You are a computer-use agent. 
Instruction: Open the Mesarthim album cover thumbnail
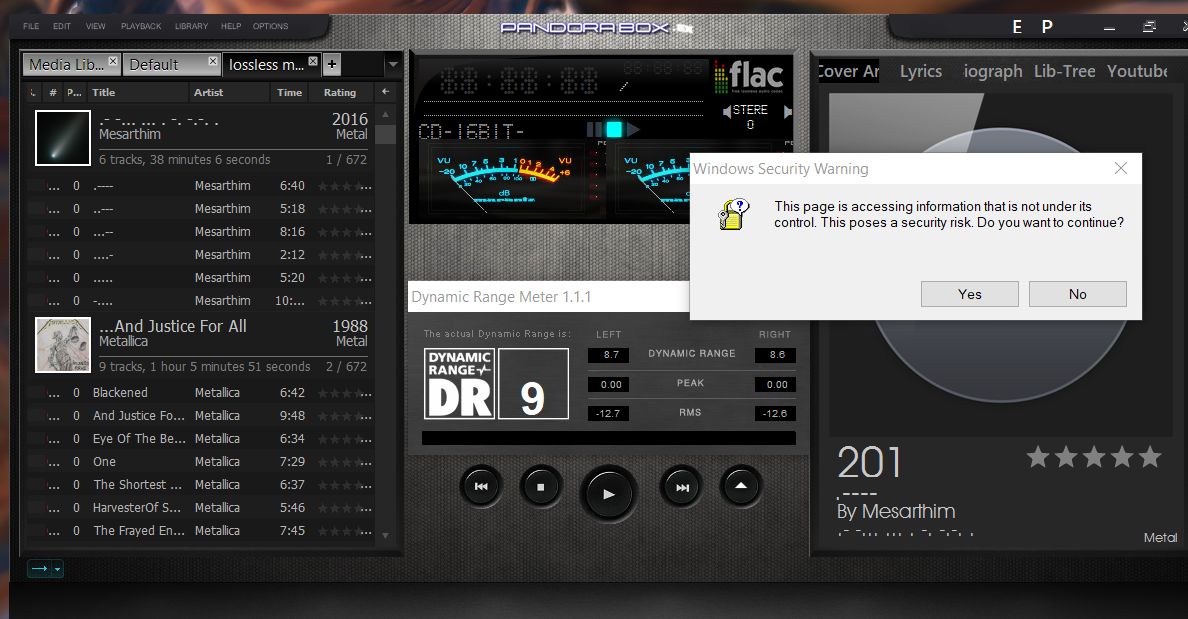(63, 138)
